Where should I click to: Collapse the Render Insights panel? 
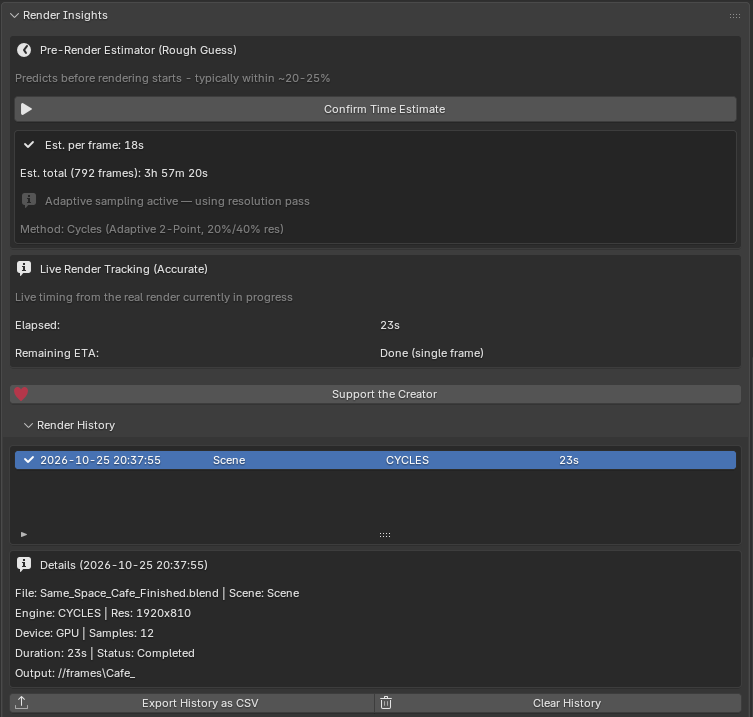coord(14,15)
